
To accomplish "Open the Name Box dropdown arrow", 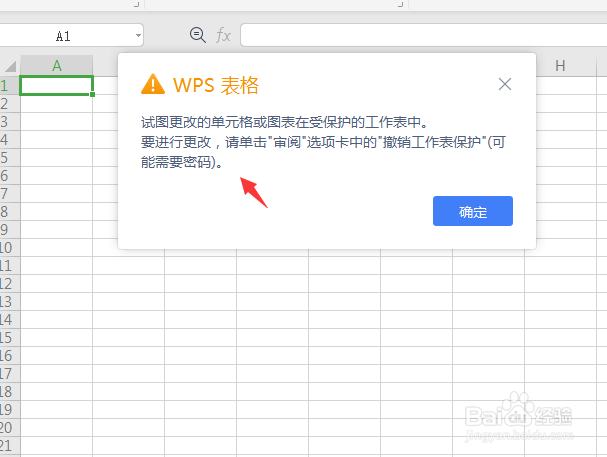I will 138,36.
